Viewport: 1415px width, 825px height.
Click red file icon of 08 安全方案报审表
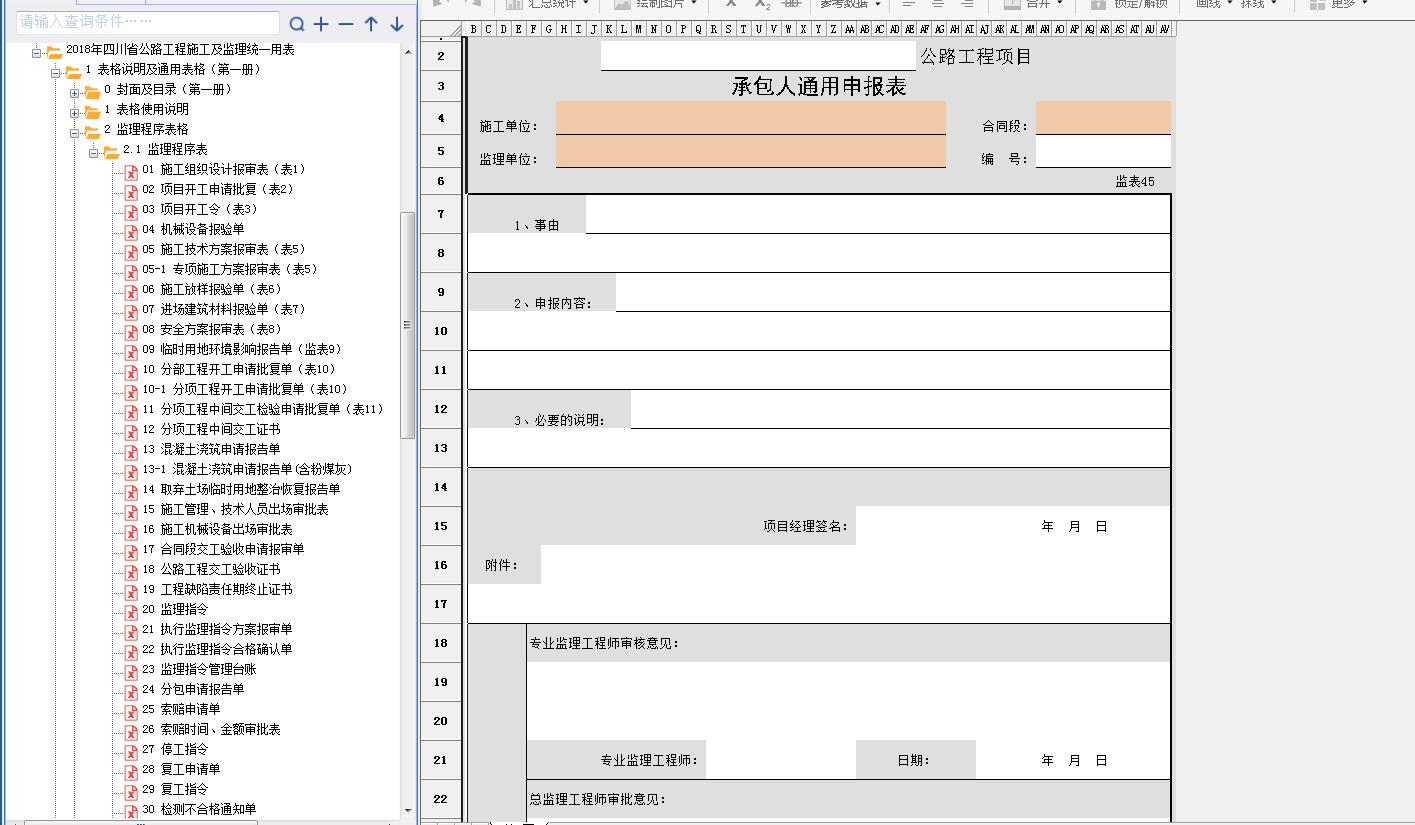pyautogui.click(x=131, y=332)
